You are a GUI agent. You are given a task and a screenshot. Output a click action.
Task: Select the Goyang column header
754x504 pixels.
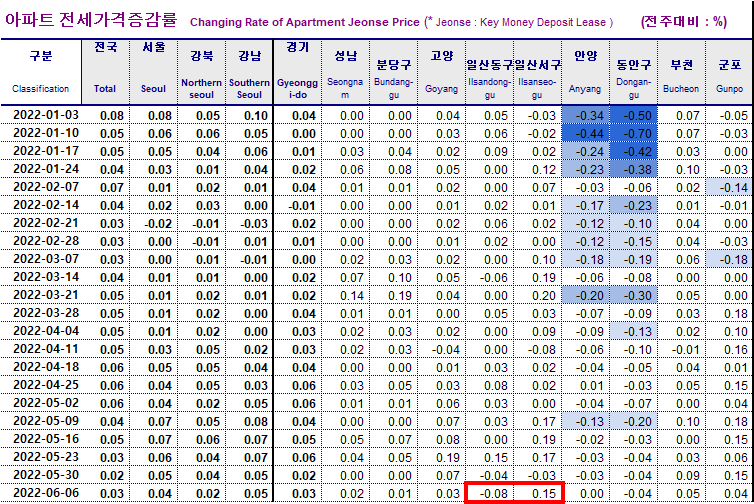click(x=441, y=72)
